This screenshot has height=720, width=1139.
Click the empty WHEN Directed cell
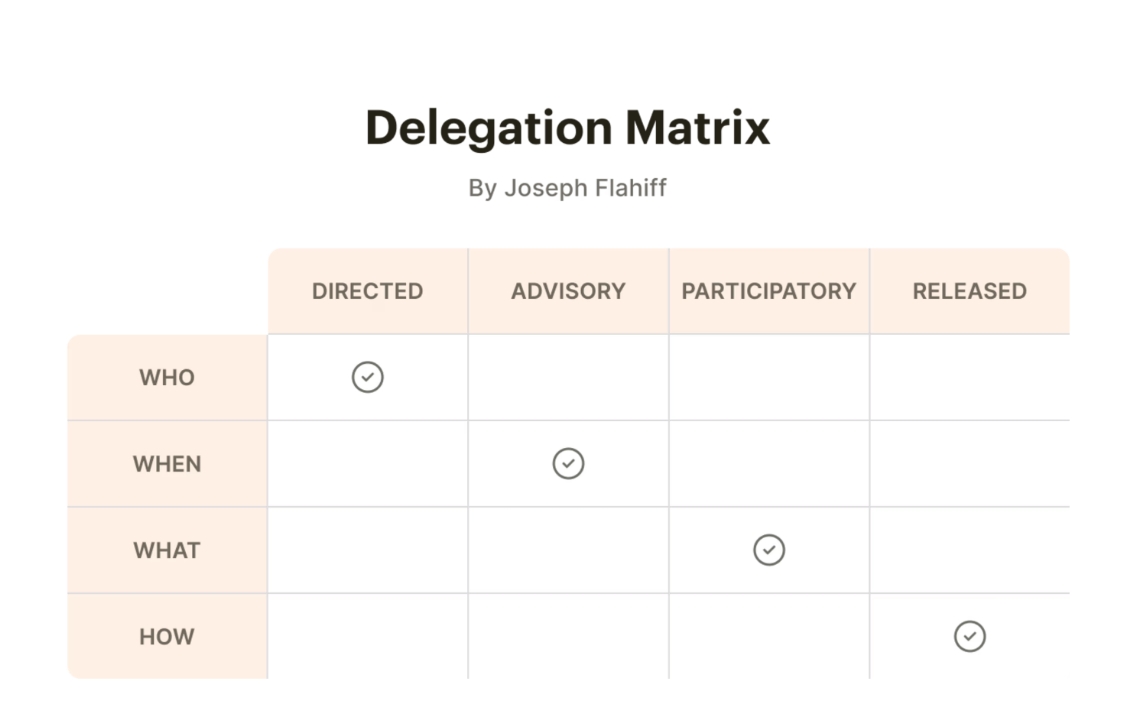(367, 464)
